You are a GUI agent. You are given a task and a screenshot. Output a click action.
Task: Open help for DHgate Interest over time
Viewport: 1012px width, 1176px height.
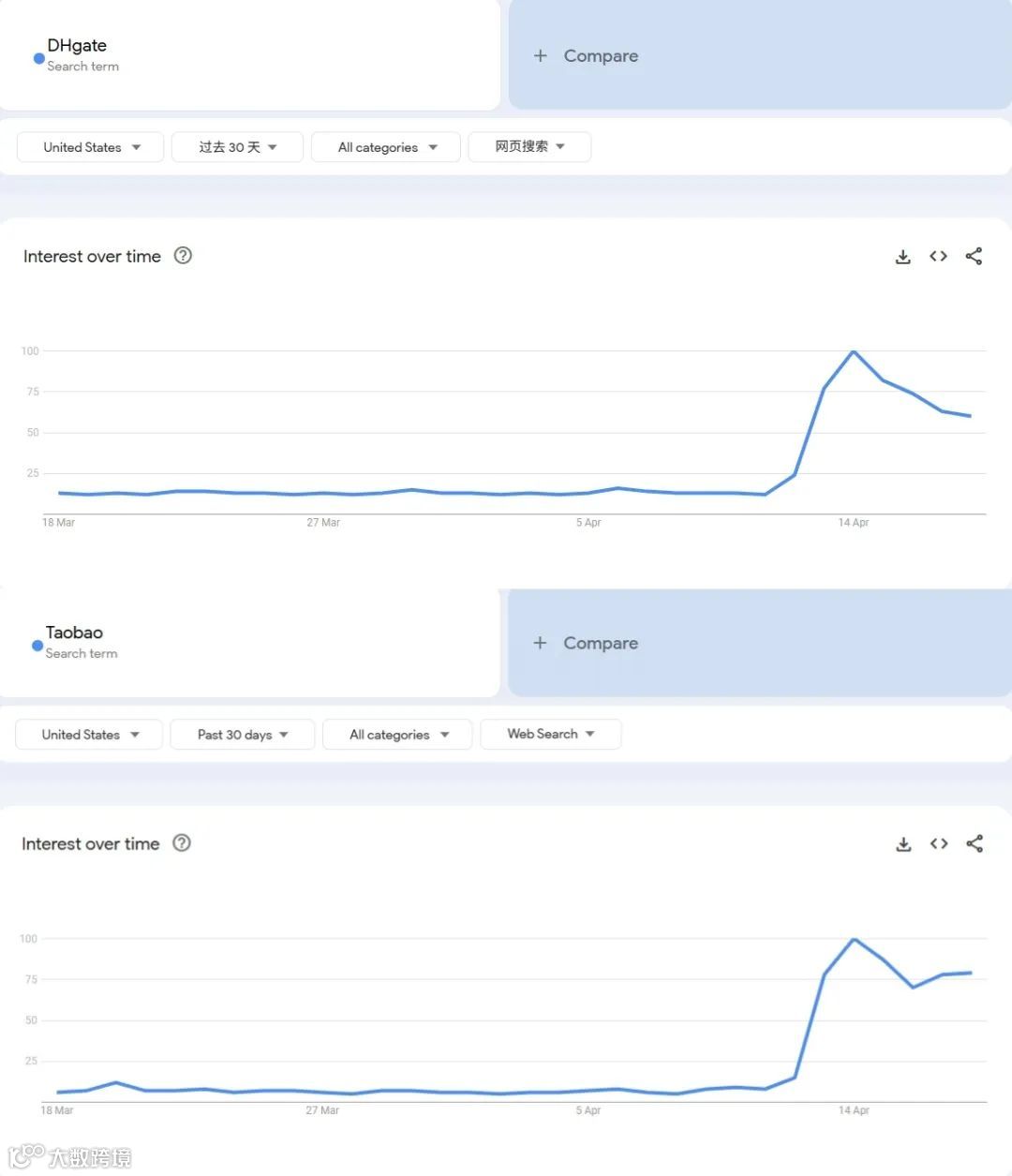click(x=184, y=255)
